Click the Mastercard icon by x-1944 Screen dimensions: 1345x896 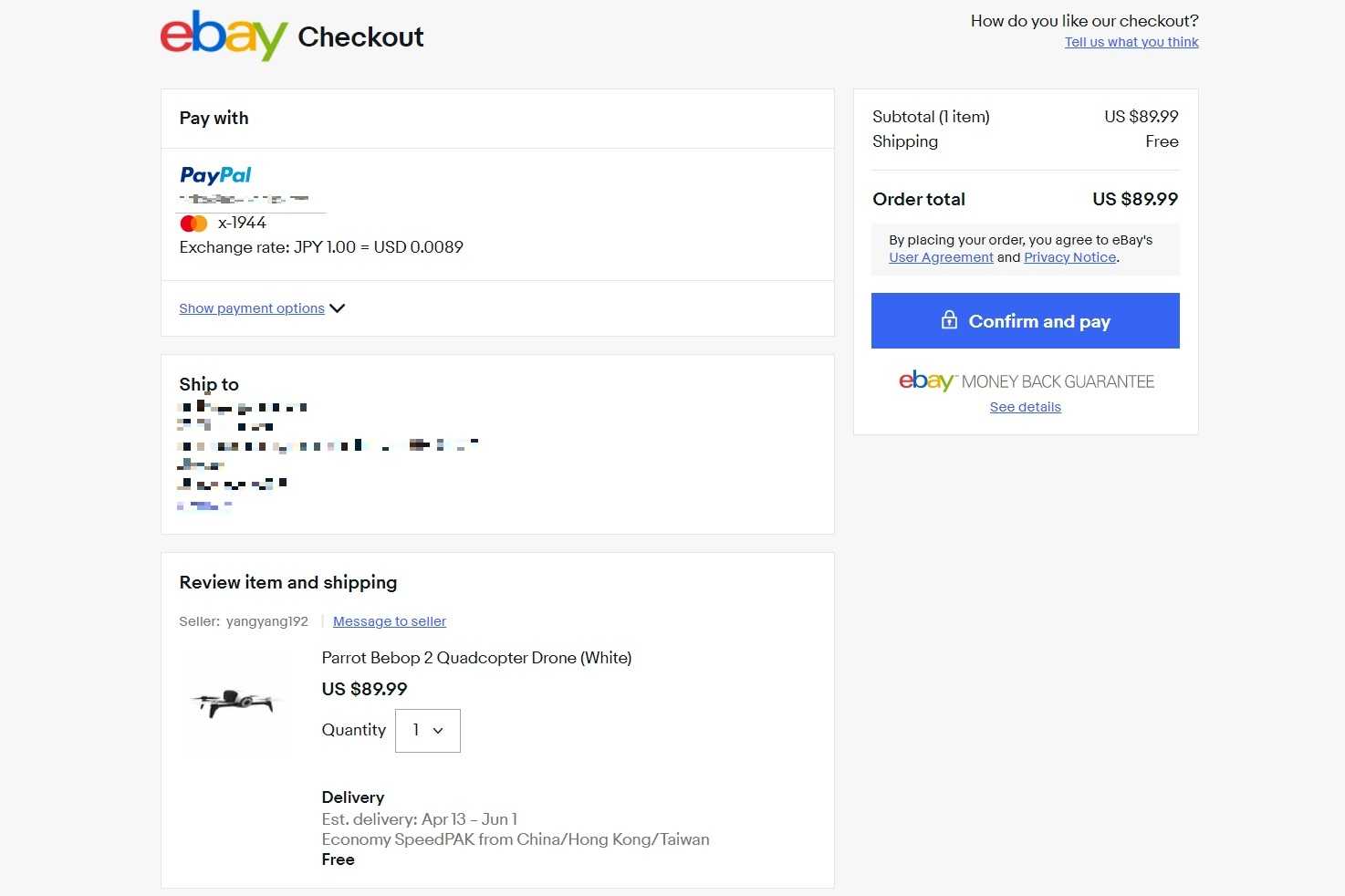coord(193,224)
